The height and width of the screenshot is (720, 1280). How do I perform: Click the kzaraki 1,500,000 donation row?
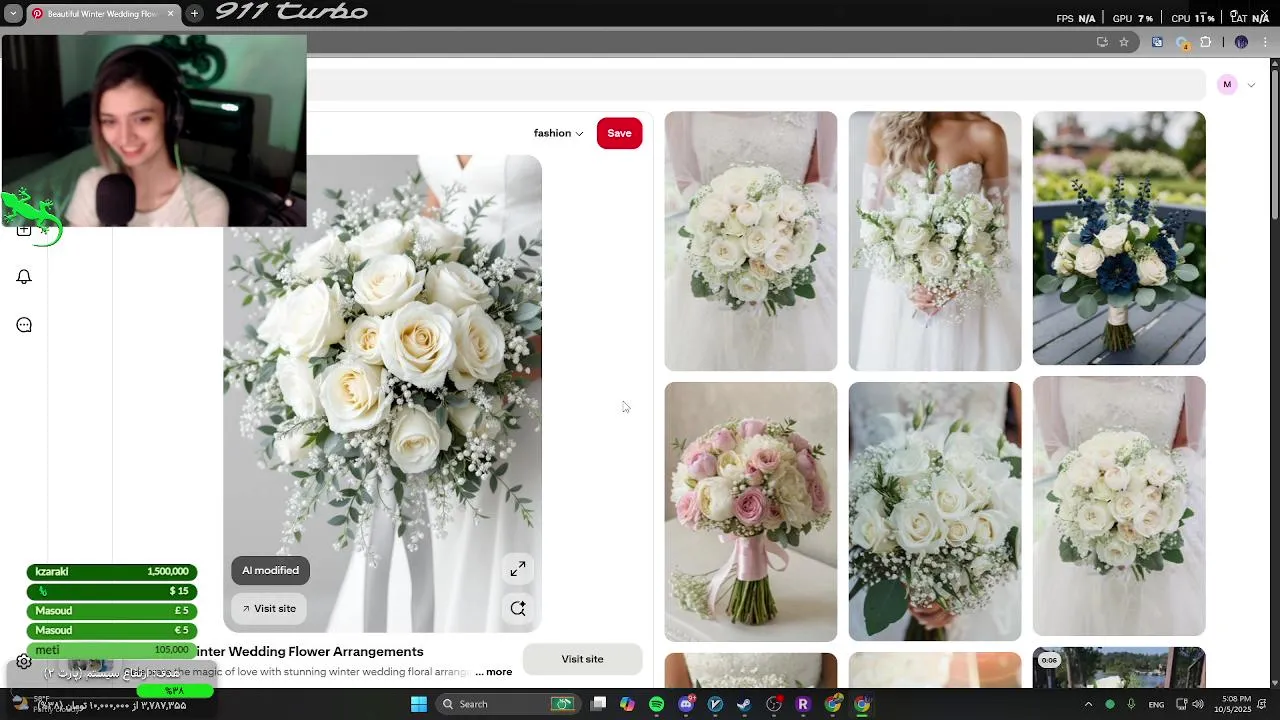(112, 572)
